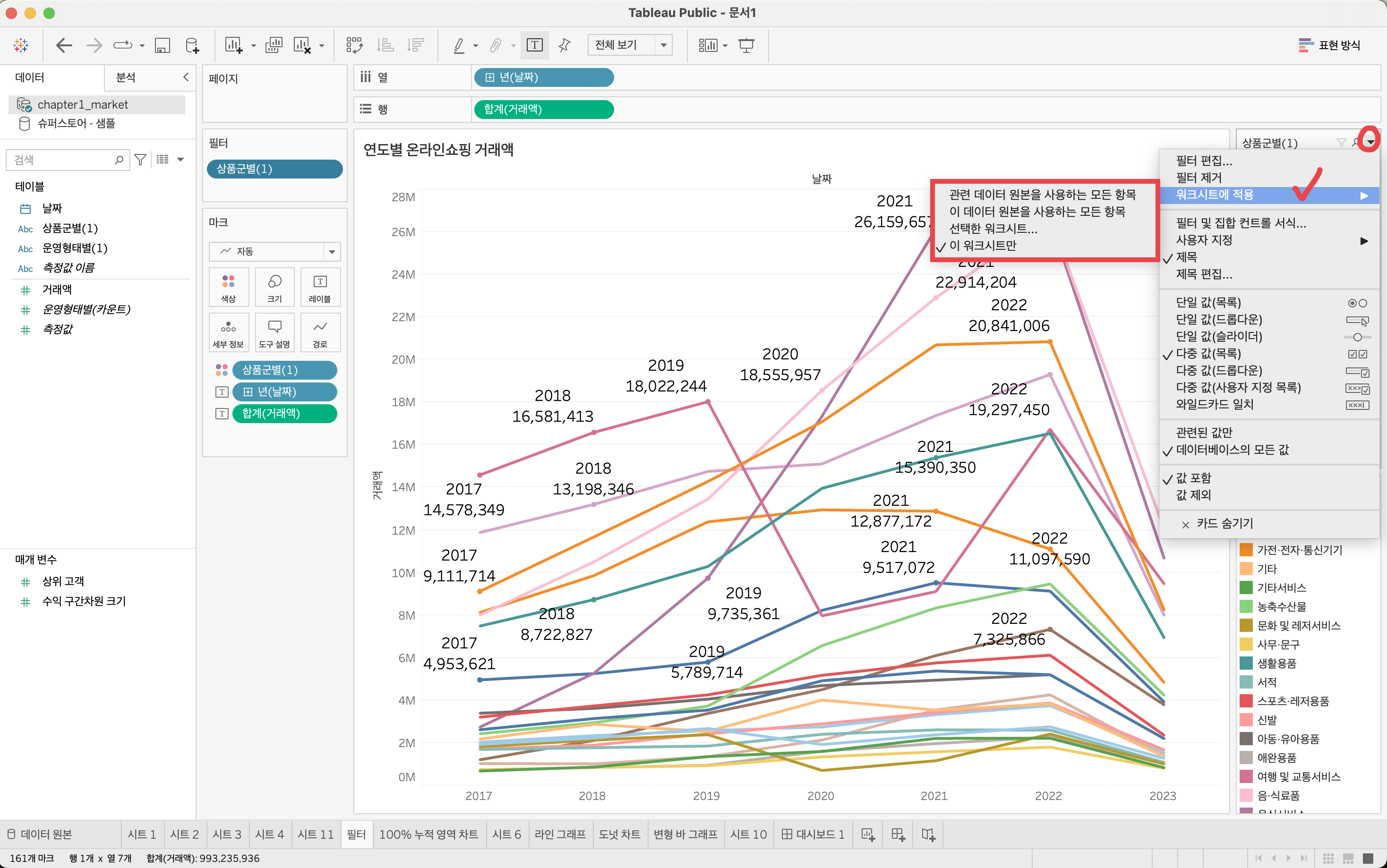
Task: Click the Sort ascending toolbar icon
Action: 385,45
